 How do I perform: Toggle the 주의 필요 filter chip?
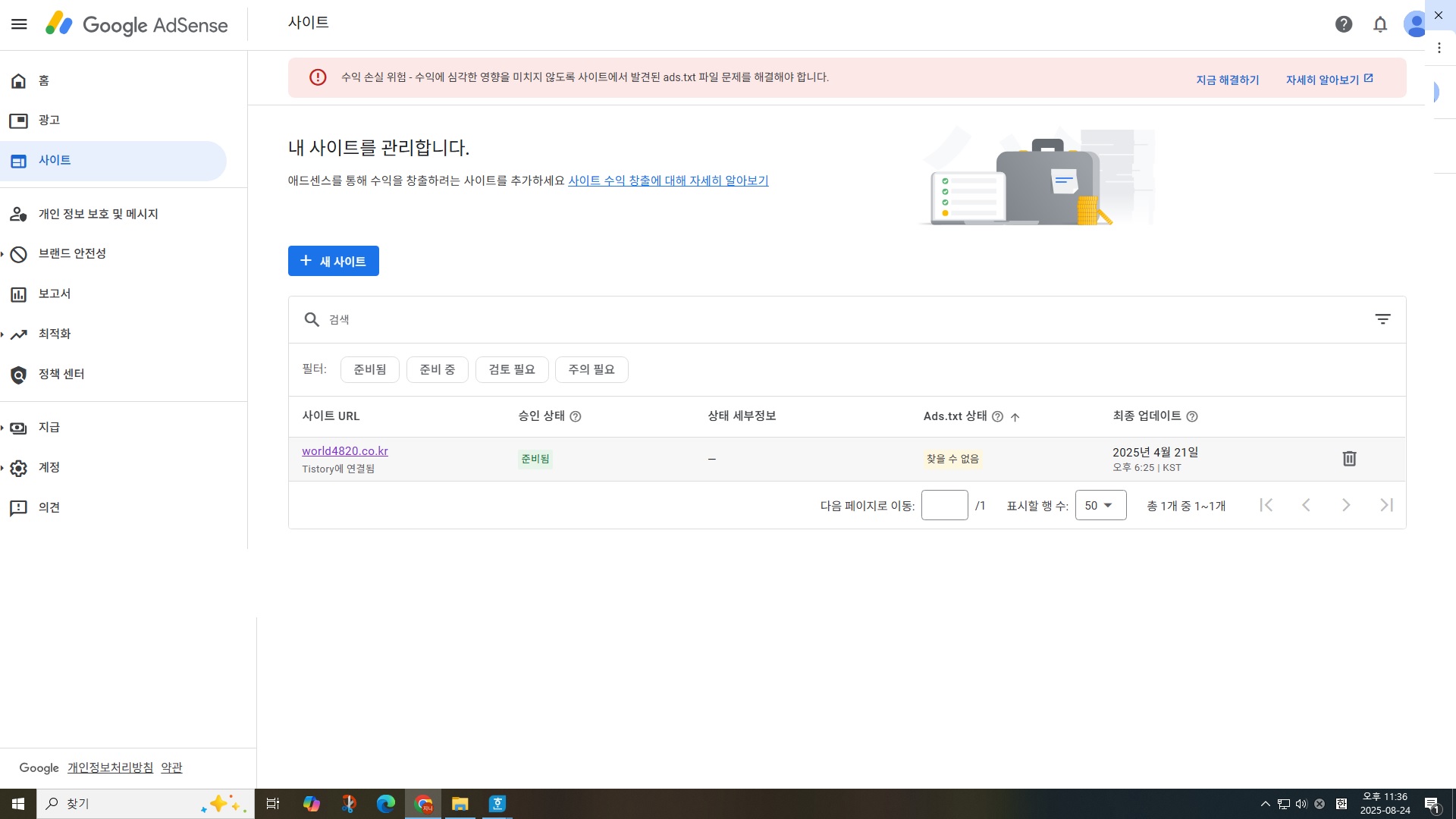[591, 369]
